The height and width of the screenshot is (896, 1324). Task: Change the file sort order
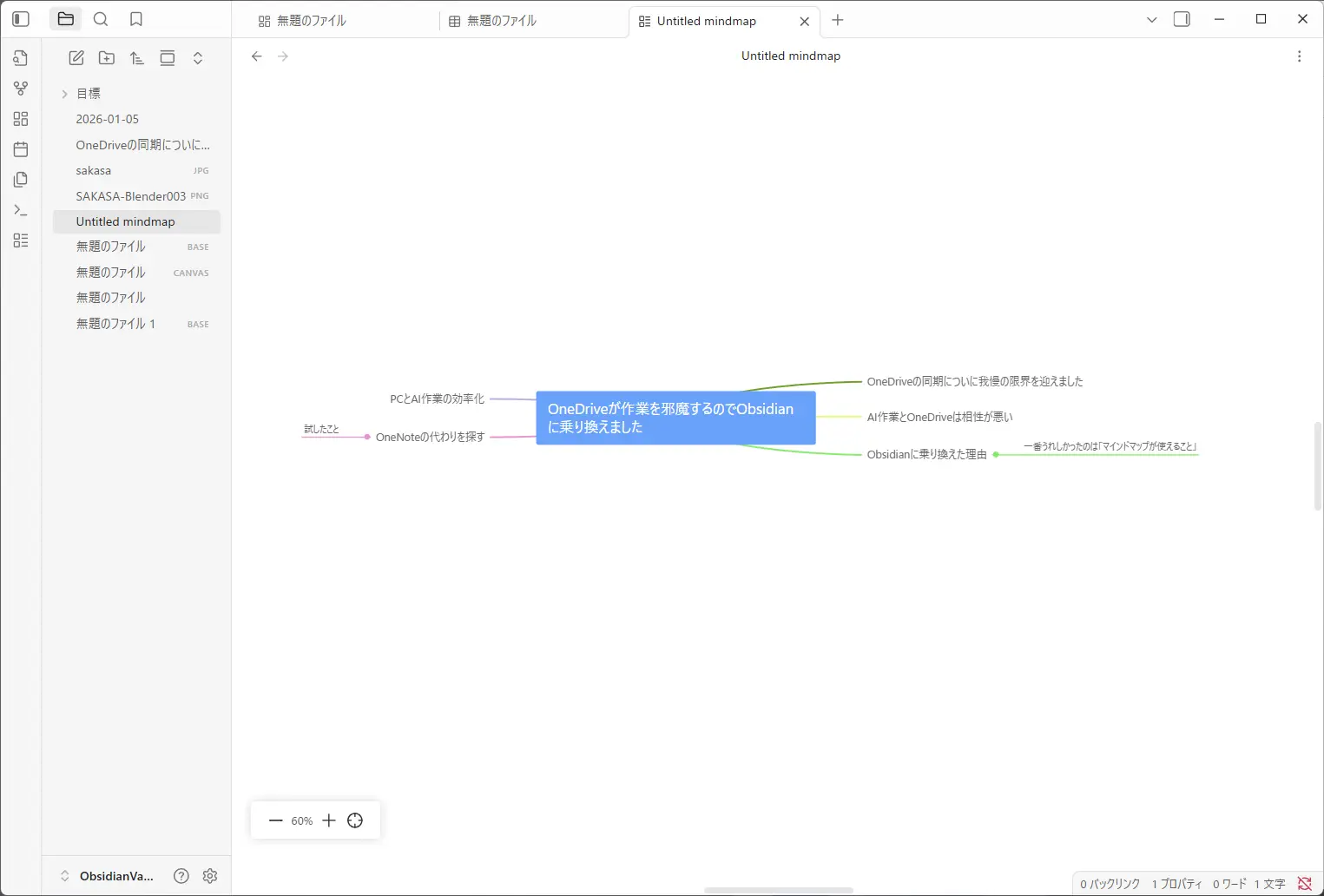(x=137, y=58)
